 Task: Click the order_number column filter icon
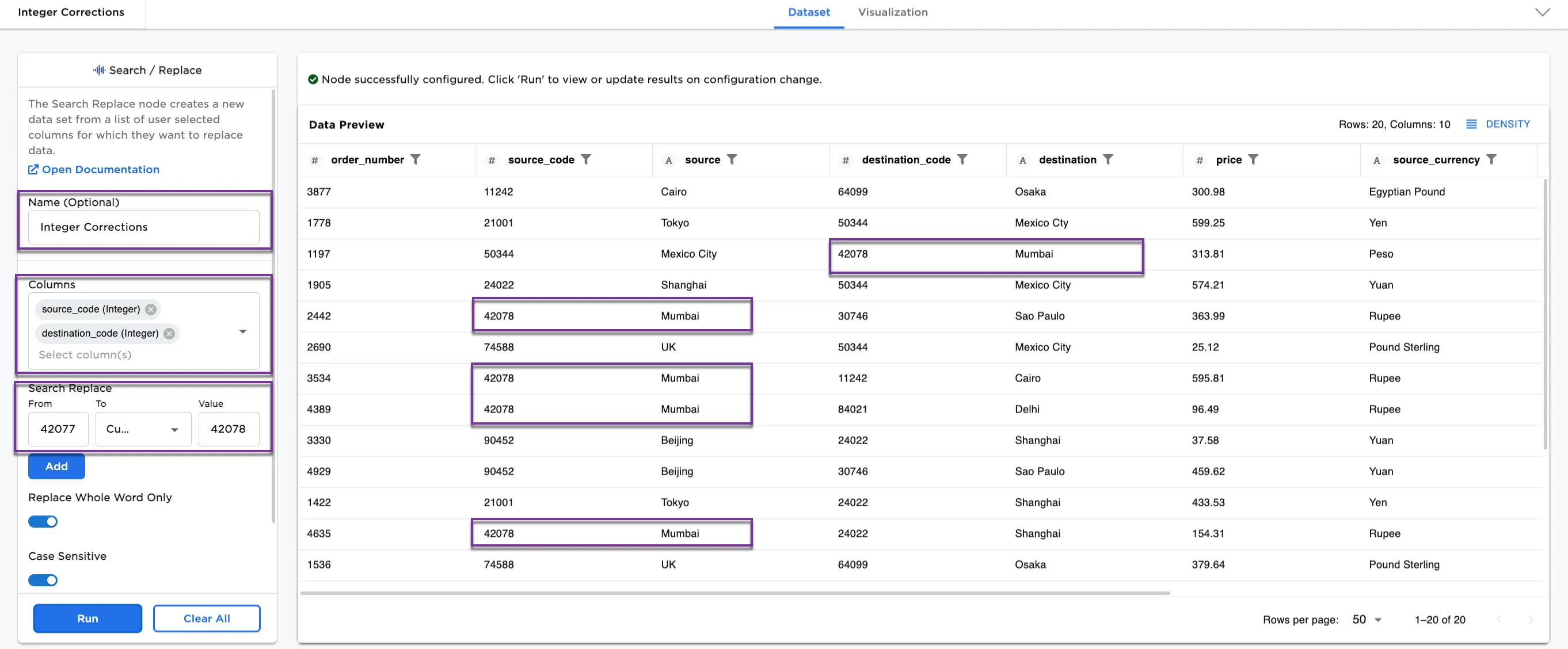point(415,159)
